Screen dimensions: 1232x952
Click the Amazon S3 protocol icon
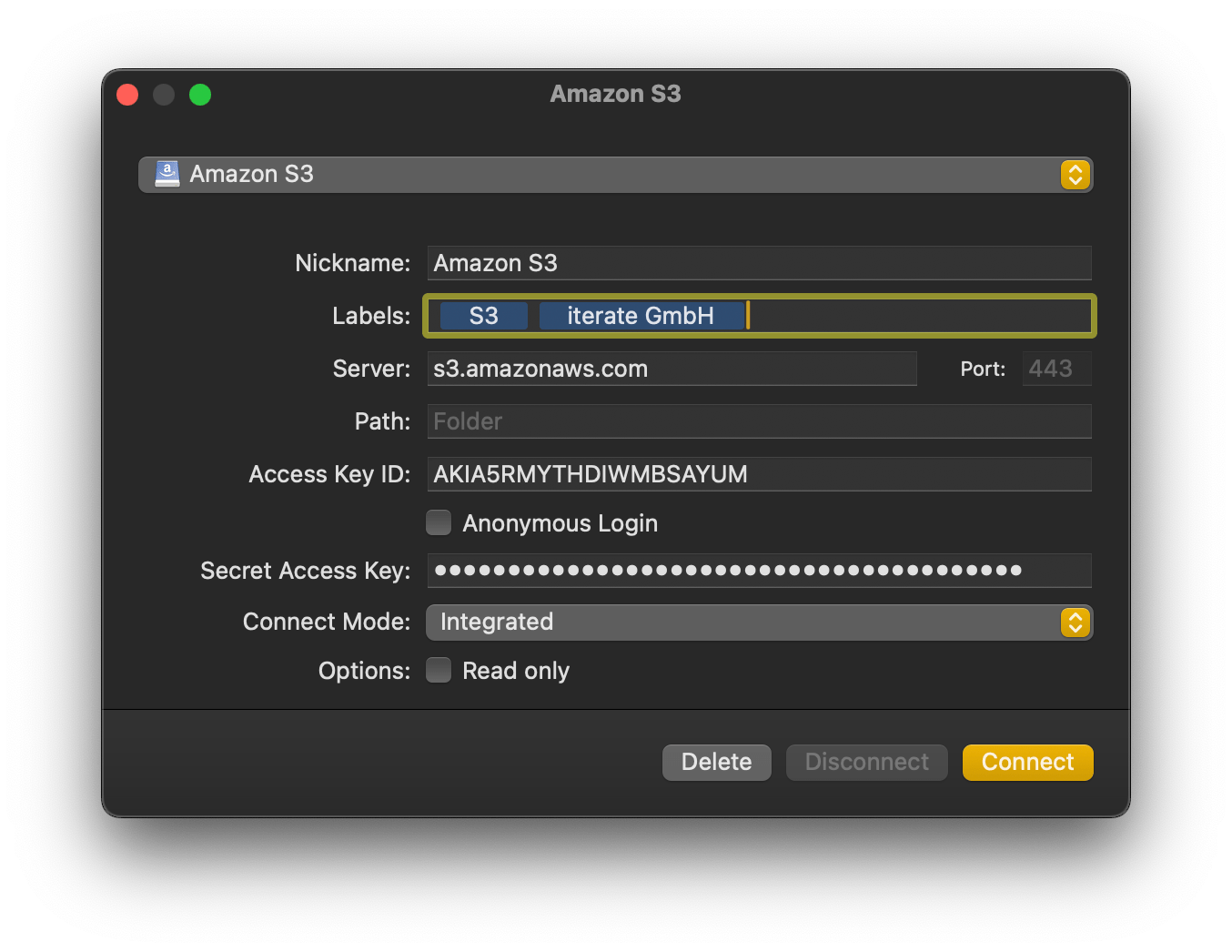pos(167,174)
